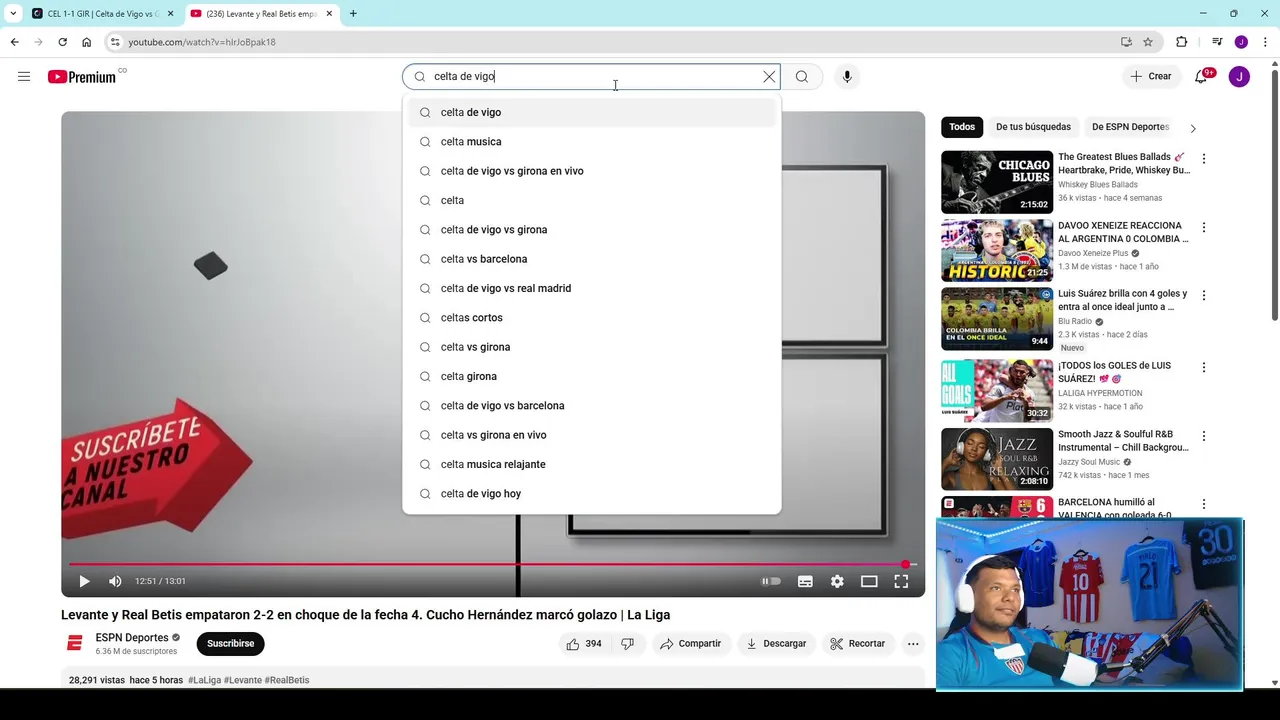Share the video via Compartir
This screenshot has height=720, width=1280.
[x=690, y=644]
